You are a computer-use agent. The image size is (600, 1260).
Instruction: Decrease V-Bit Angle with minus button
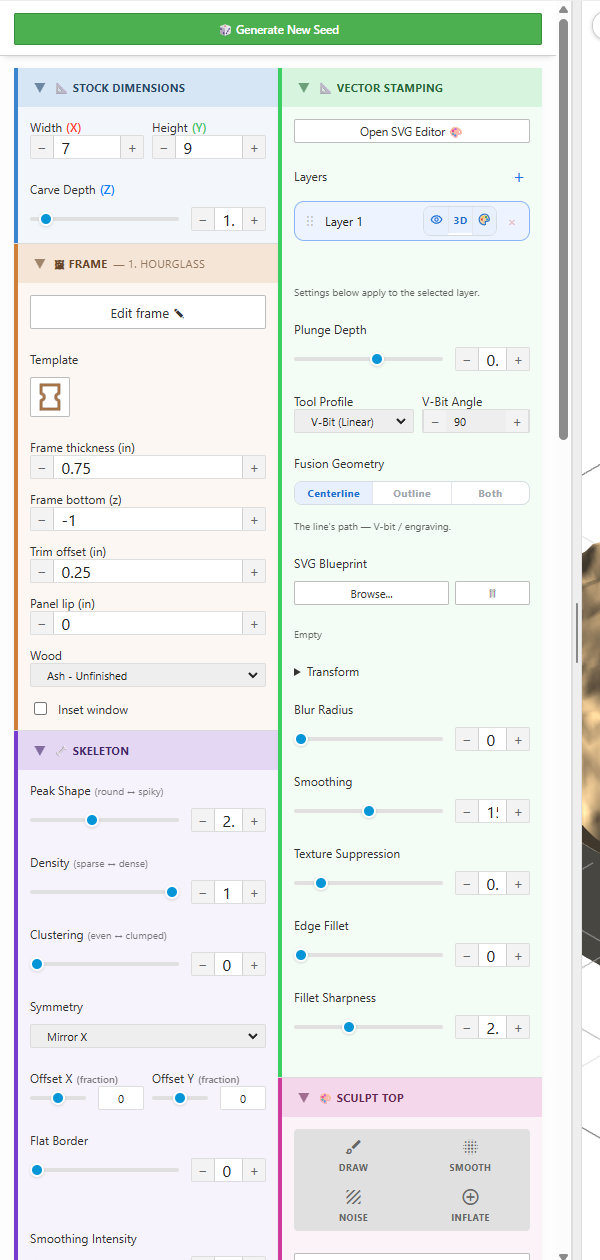click(433, 421)
